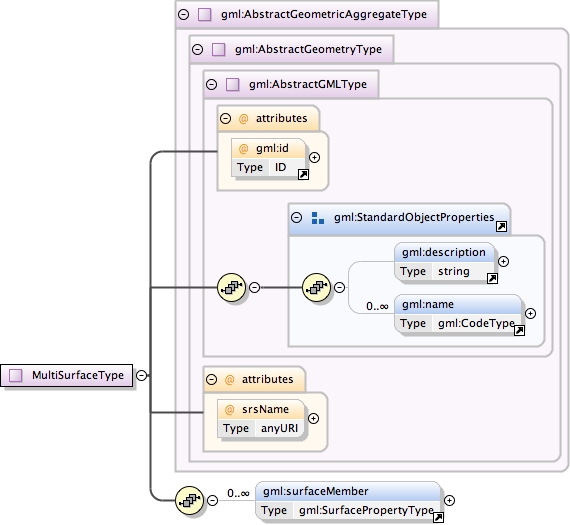Expand the srsName attribute details

(313, 418)
